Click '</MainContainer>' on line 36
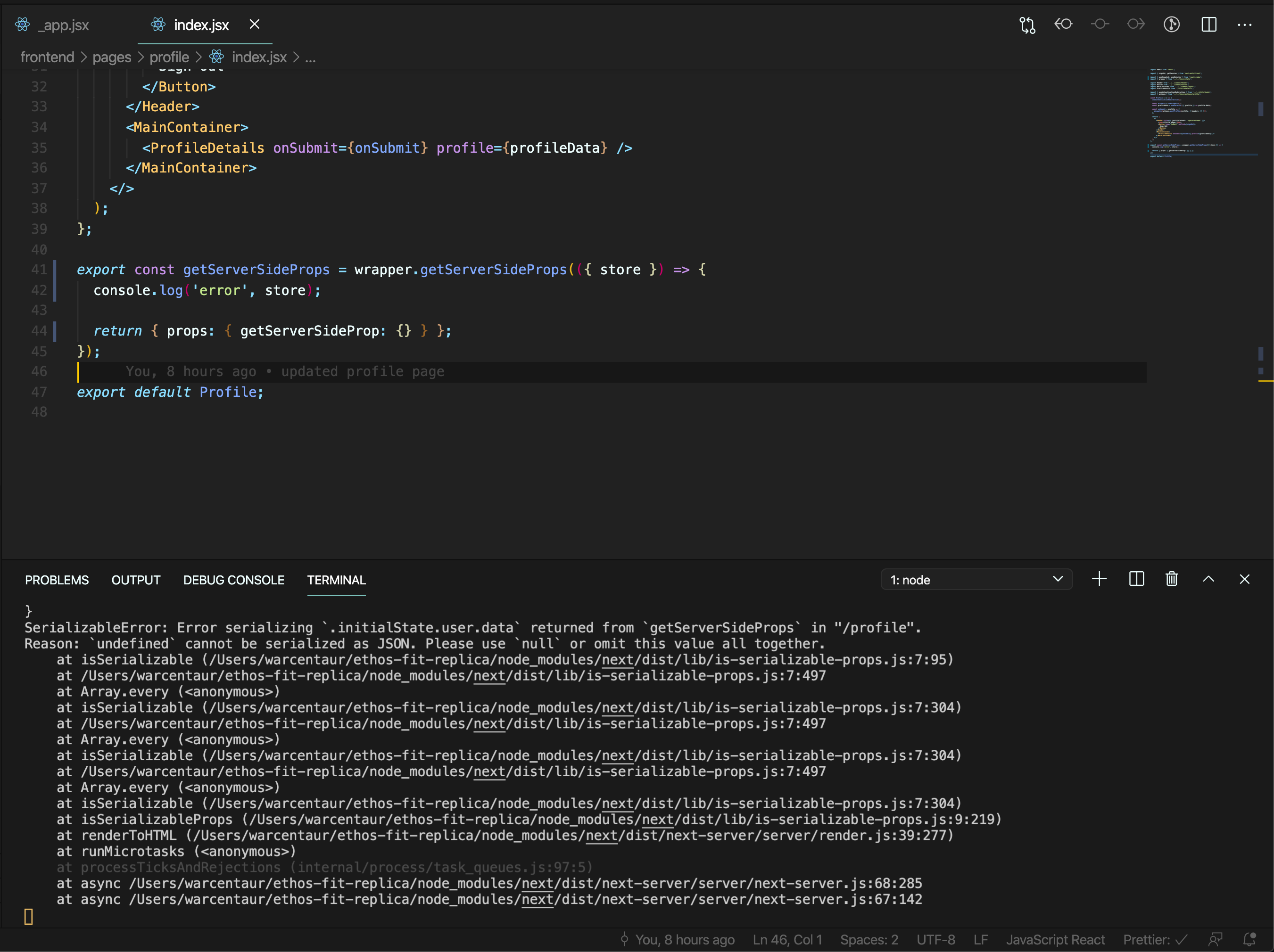Viewport: 1274px width, 952px height. tap(191, 167)
